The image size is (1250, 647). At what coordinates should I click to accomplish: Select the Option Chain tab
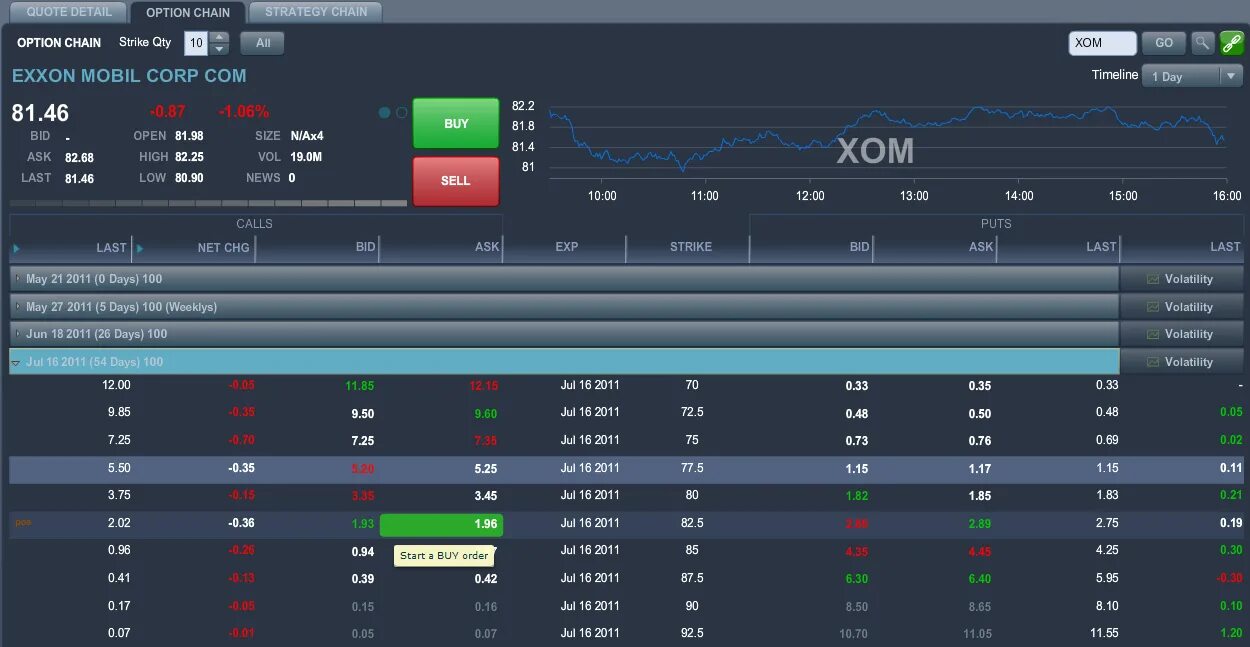[x=188, y=13]
